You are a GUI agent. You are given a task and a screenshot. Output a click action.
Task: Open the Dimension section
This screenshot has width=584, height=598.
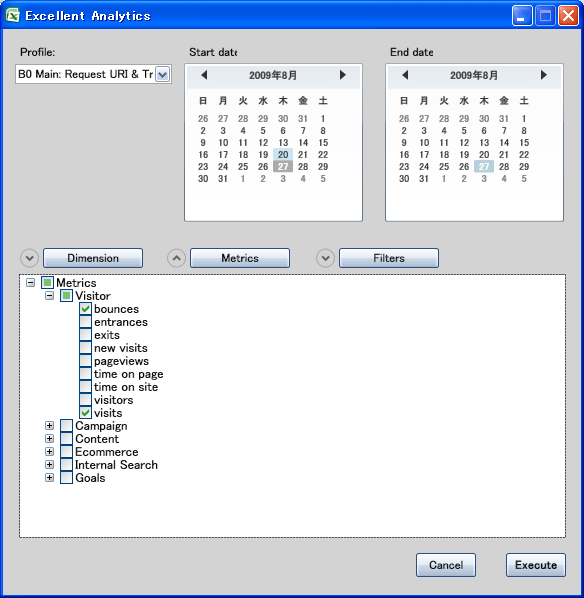click(93, 258)
